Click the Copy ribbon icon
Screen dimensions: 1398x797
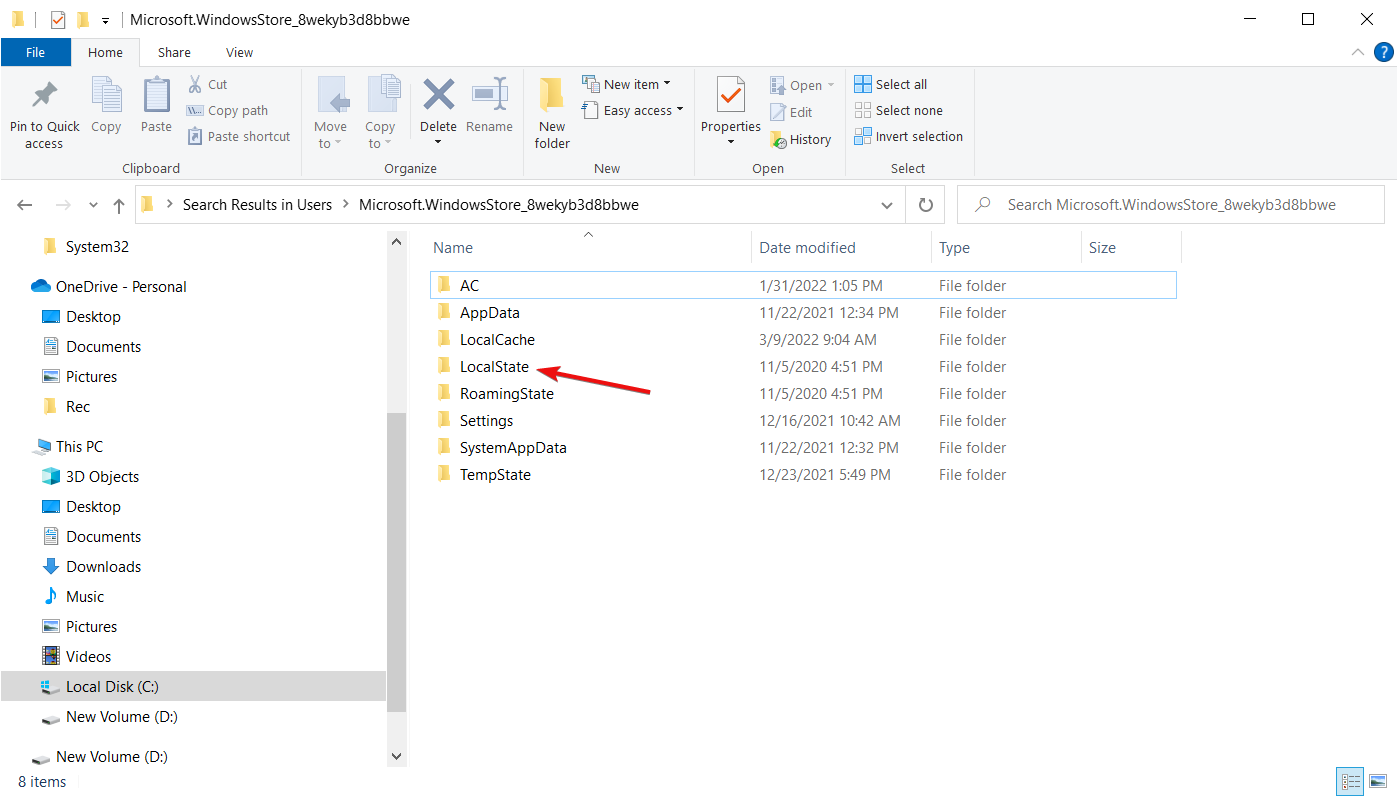106,96
